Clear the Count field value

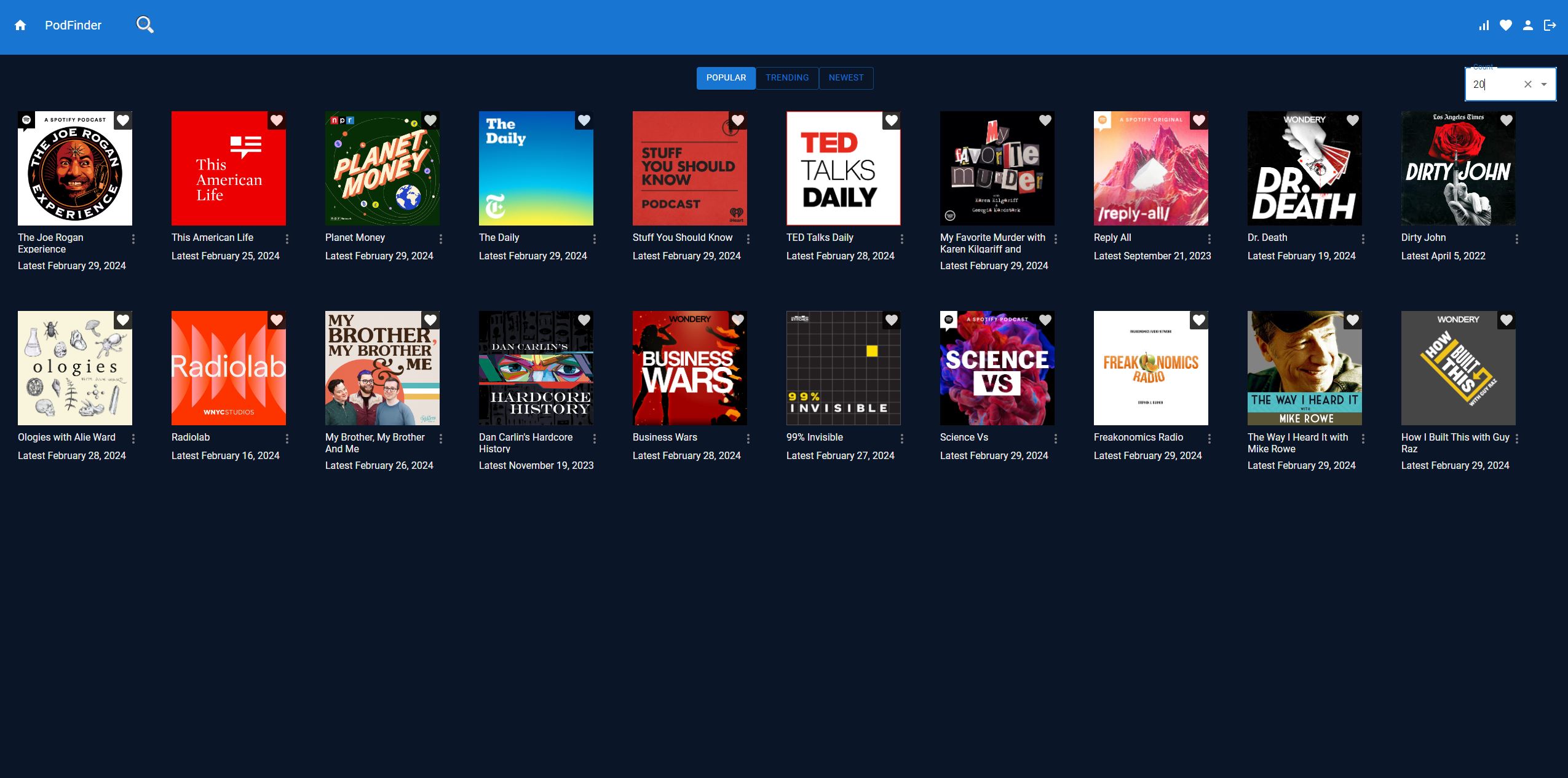[x=1528, y=84]
